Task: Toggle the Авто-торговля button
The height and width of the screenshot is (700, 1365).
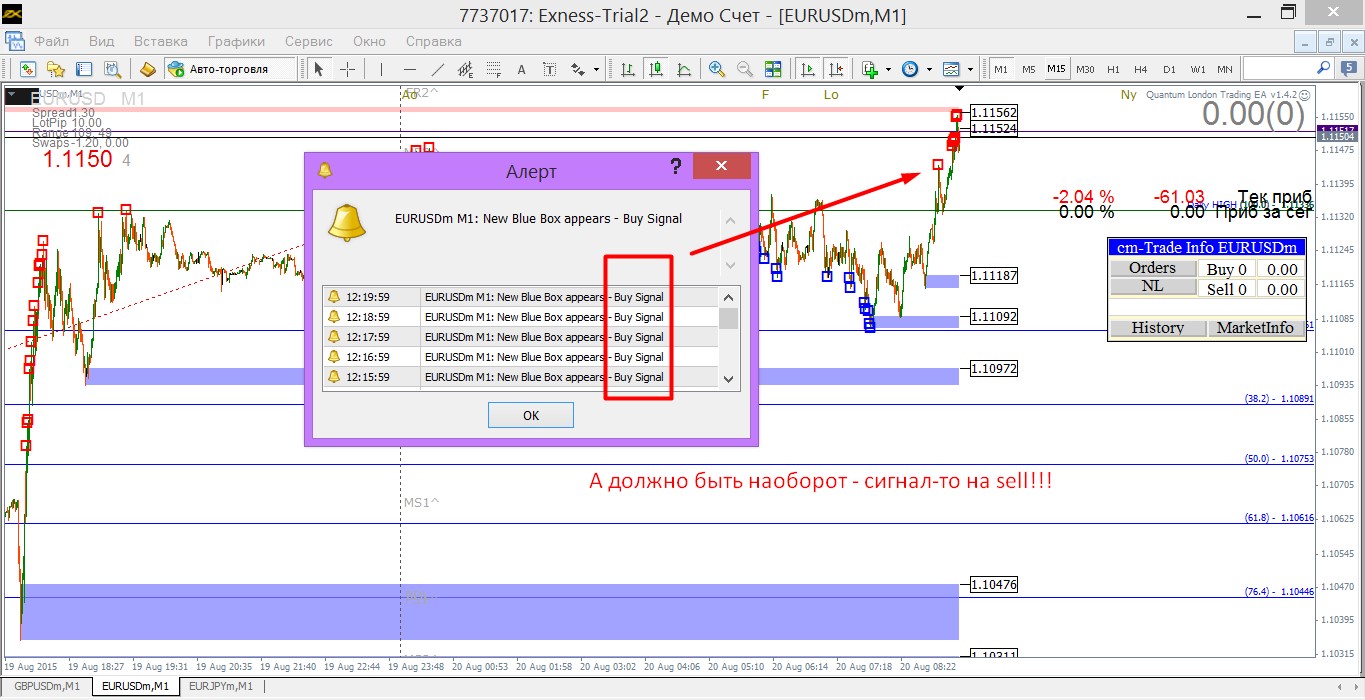Action: click(230, 69)
